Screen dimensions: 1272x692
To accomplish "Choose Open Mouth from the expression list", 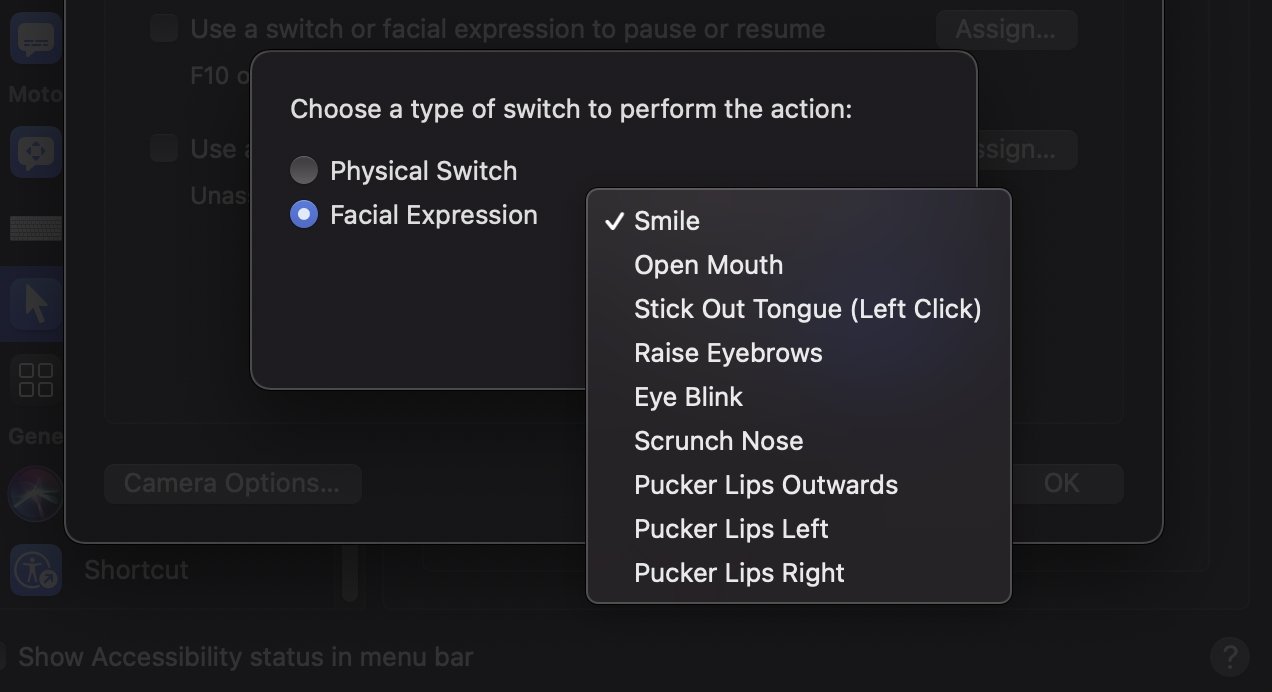I will click(708, 265).
